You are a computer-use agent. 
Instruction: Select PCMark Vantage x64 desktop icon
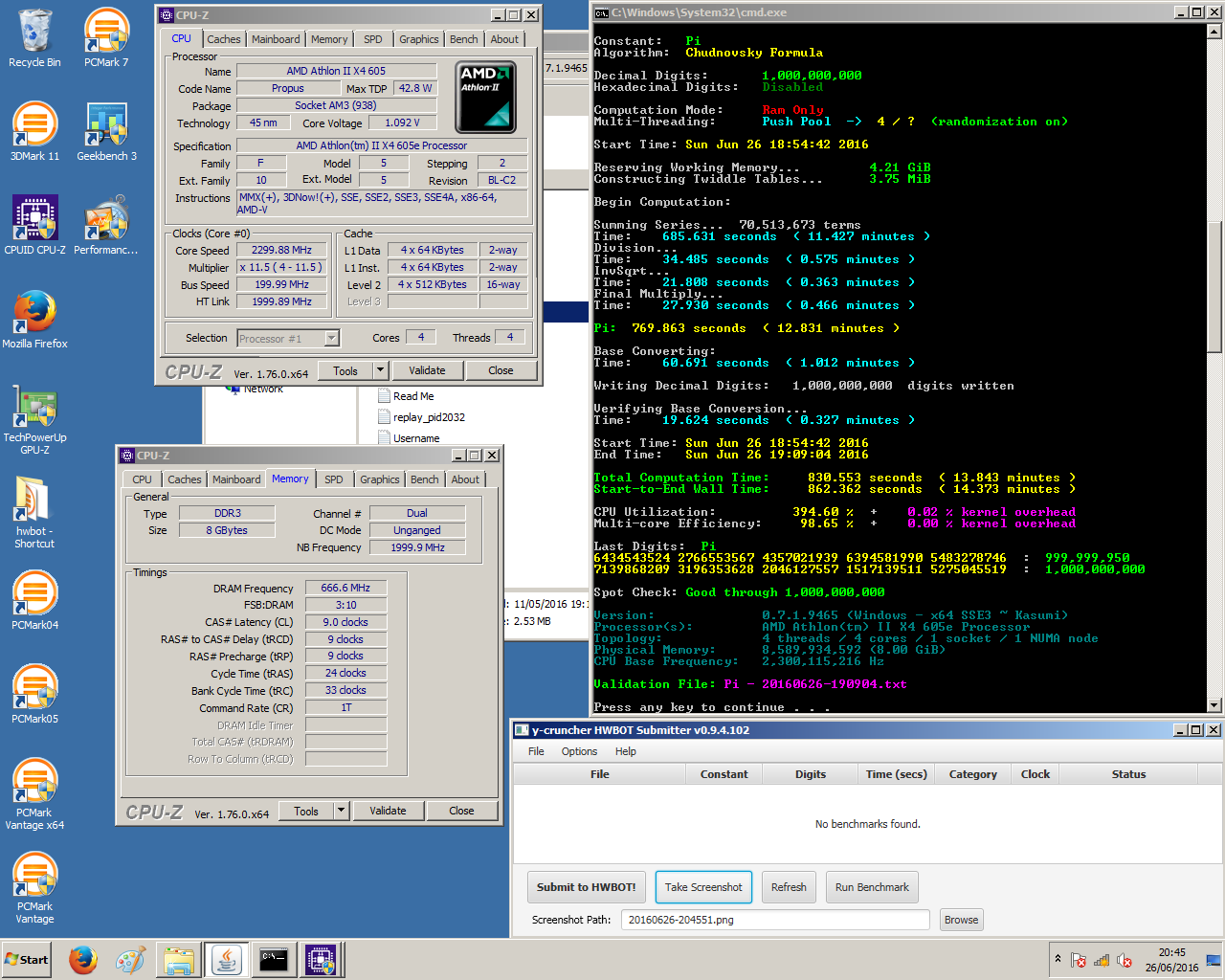tap(34, 794)
